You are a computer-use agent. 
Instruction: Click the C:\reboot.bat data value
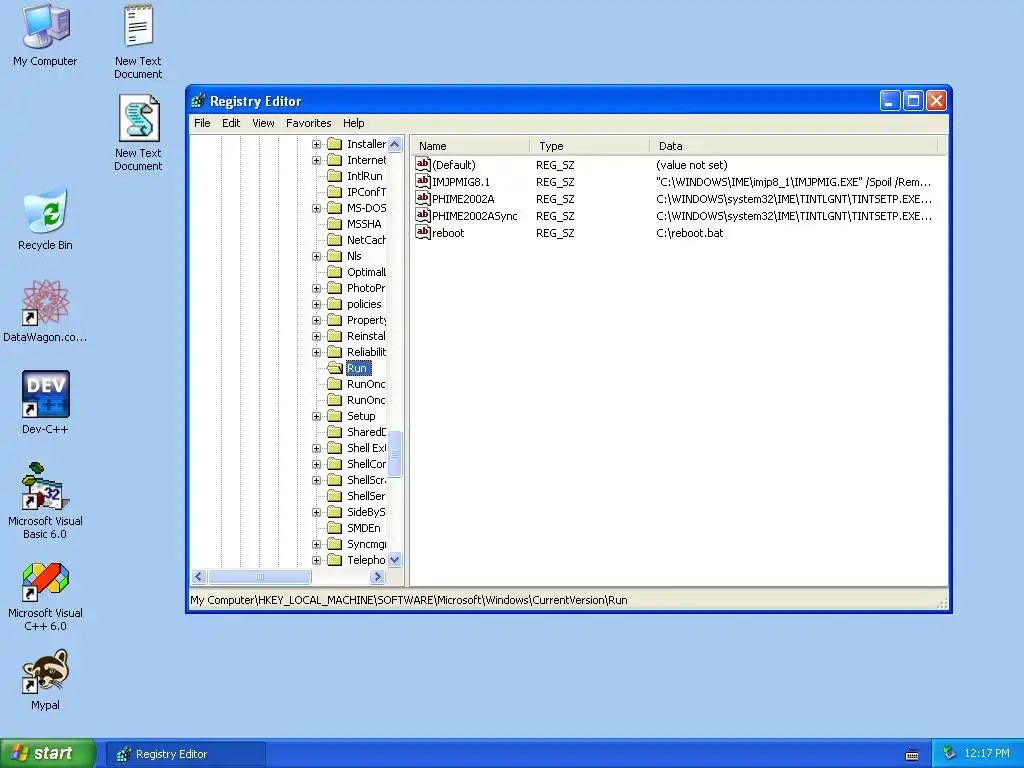click(x=690, y=233)
